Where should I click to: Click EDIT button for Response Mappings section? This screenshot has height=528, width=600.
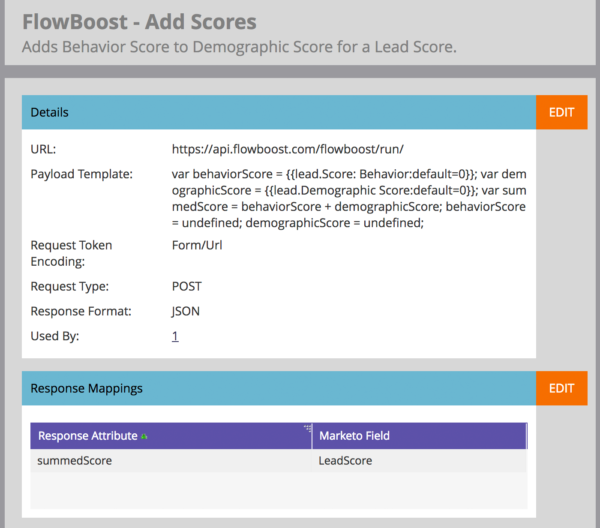pyautogui.click(x=561, y=388)
